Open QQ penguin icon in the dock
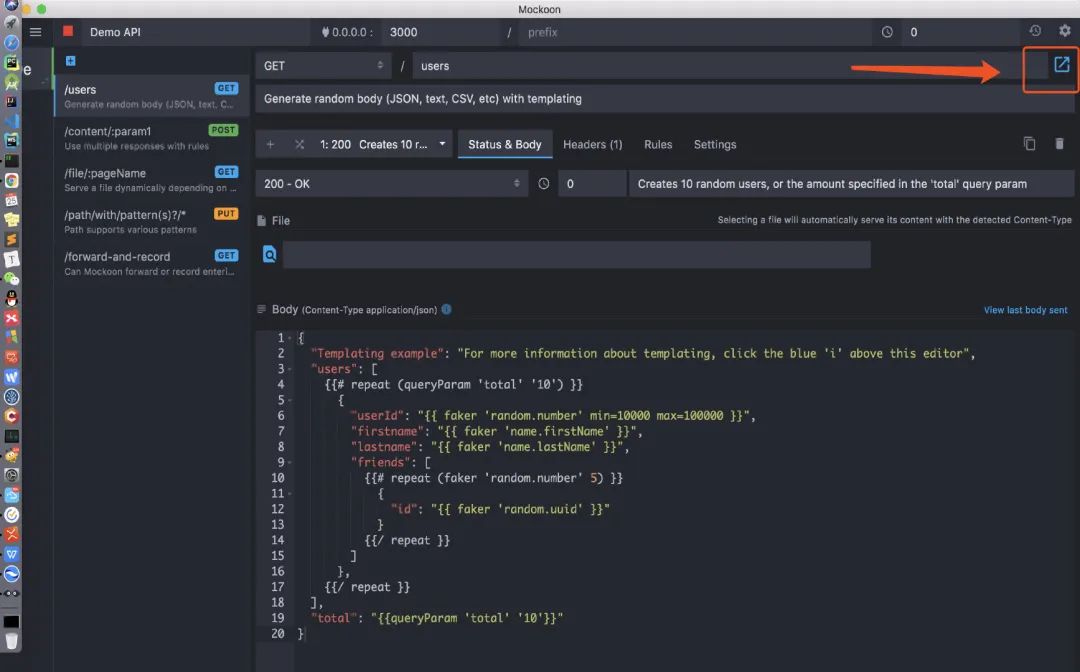This screenshot has width=1080, height=672. click(11, 298)
